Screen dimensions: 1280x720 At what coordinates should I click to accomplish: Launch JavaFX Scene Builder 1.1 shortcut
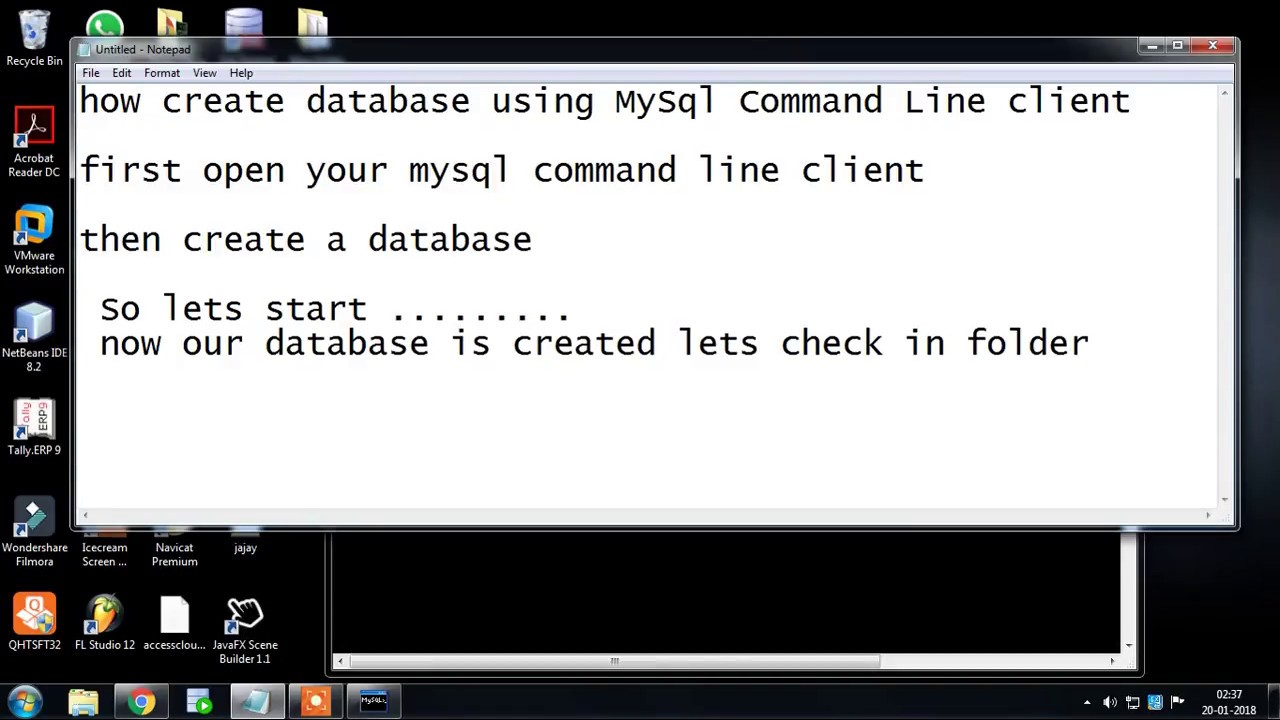244,631
